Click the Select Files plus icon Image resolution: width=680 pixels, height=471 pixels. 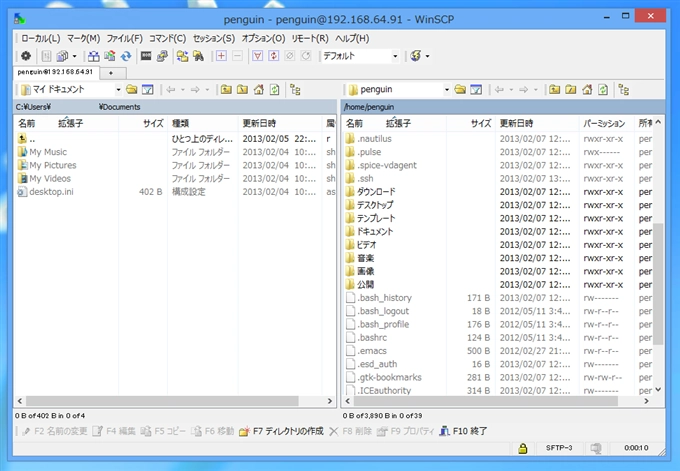pos(221,56)
